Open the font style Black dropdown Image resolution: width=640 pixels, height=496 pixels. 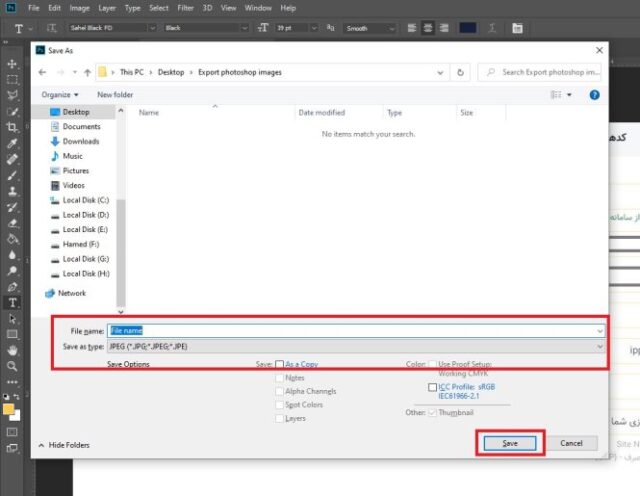point(244,28)
